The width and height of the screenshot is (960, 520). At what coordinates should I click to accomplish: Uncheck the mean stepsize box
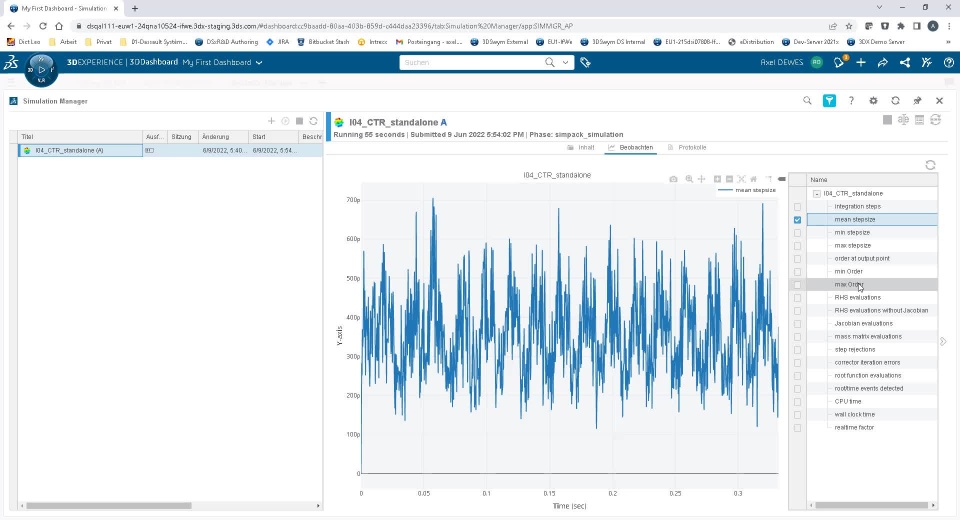coord(797,220)
